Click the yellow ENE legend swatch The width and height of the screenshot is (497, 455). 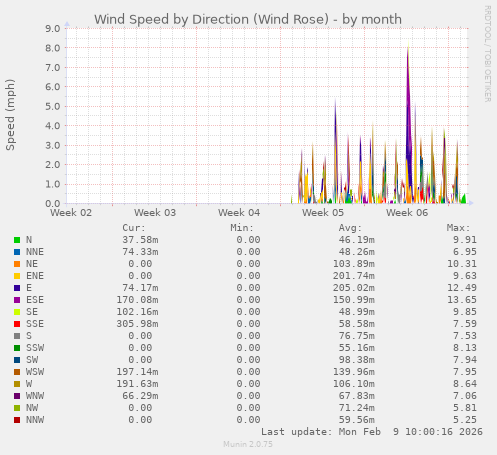(x=17, y=276)
